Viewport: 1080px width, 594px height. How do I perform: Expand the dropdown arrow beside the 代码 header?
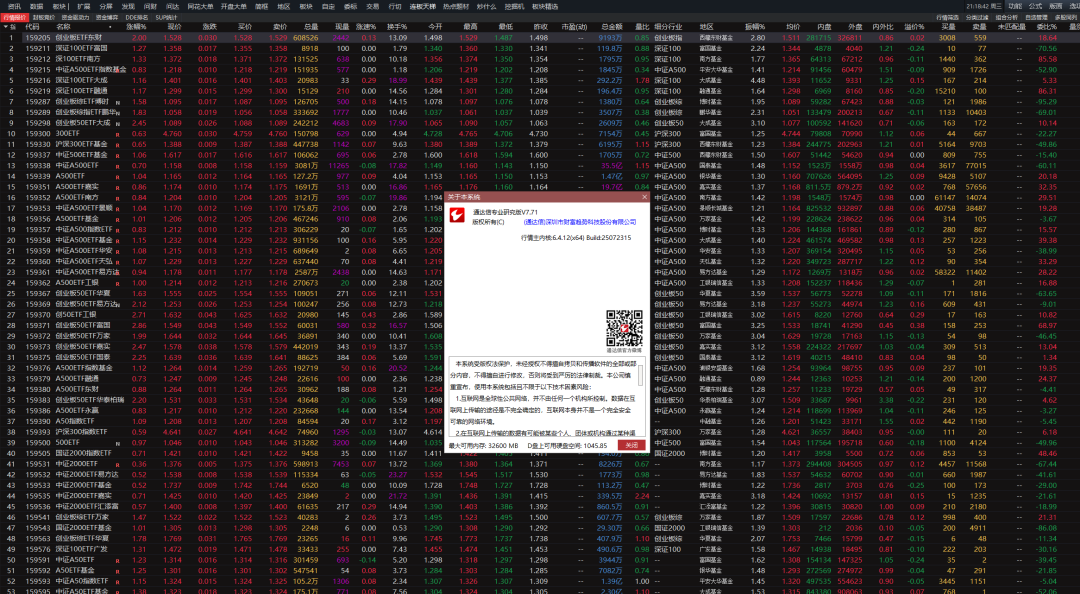[10, 27]
